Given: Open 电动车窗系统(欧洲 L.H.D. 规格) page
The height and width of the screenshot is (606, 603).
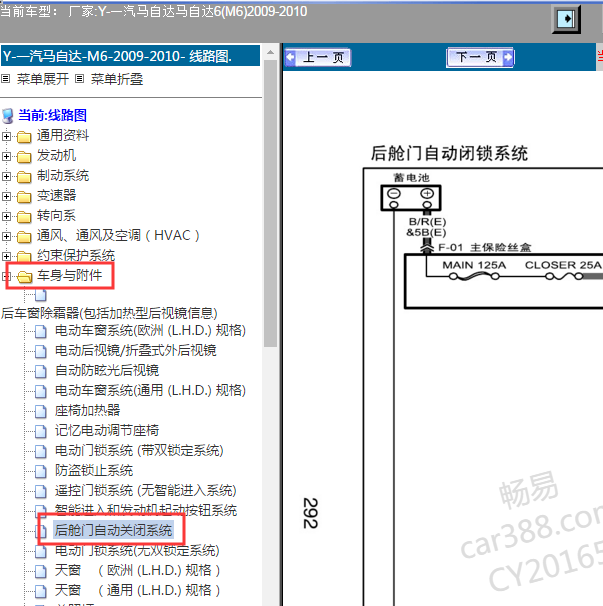Looking at the screenshot, I should click(150, 331).
